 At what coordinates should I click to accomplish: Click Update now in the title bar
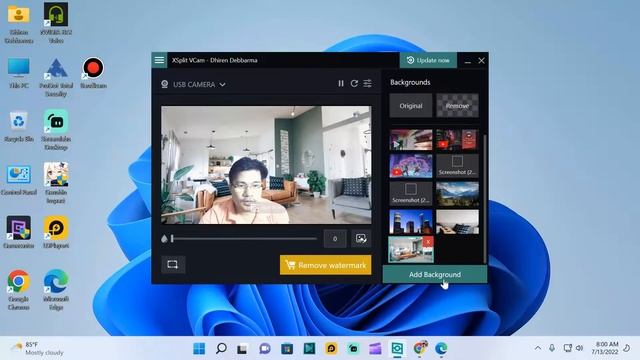428,60
